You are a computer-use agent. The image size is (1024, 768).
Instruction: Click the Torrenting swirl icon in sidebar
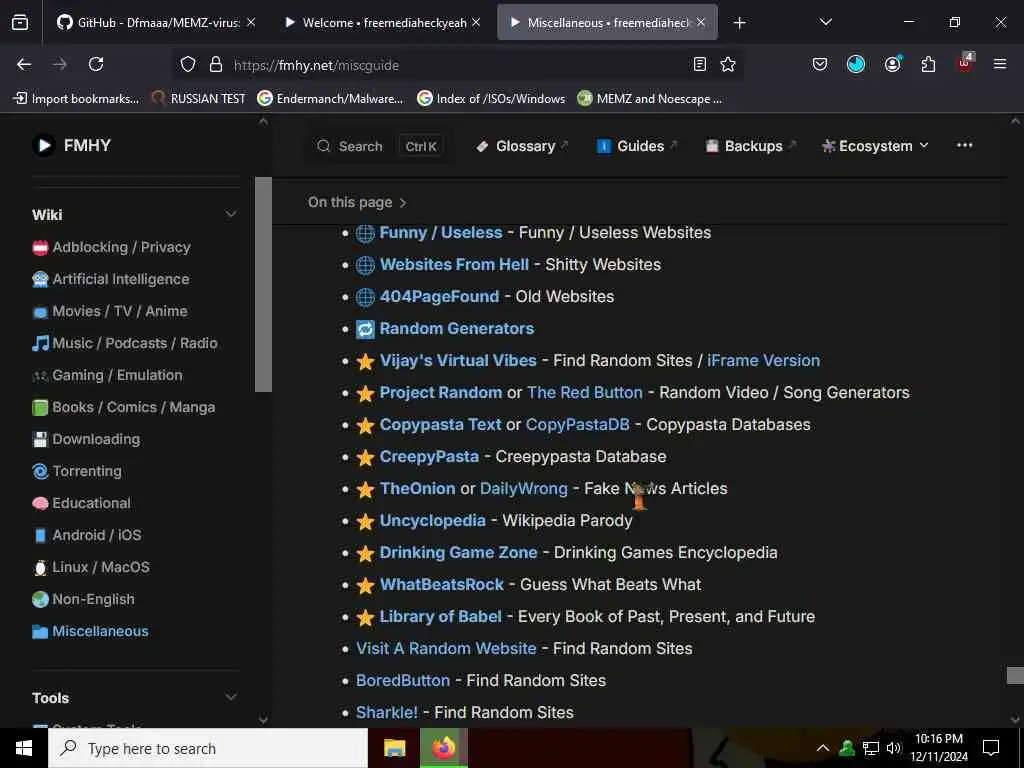[40, 472]
